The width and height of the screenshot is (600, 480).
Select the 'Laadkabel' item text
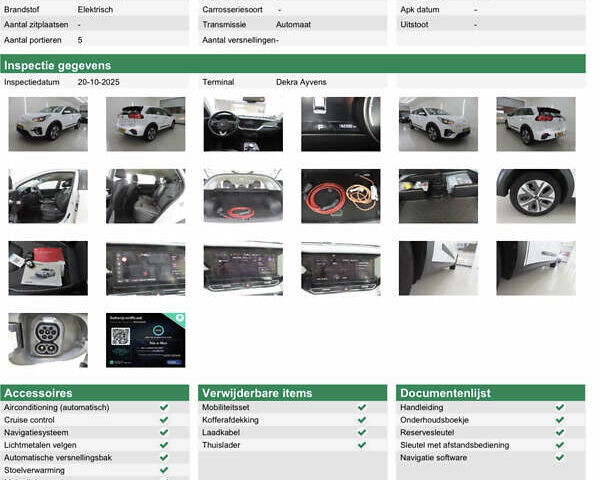(221, 433)
